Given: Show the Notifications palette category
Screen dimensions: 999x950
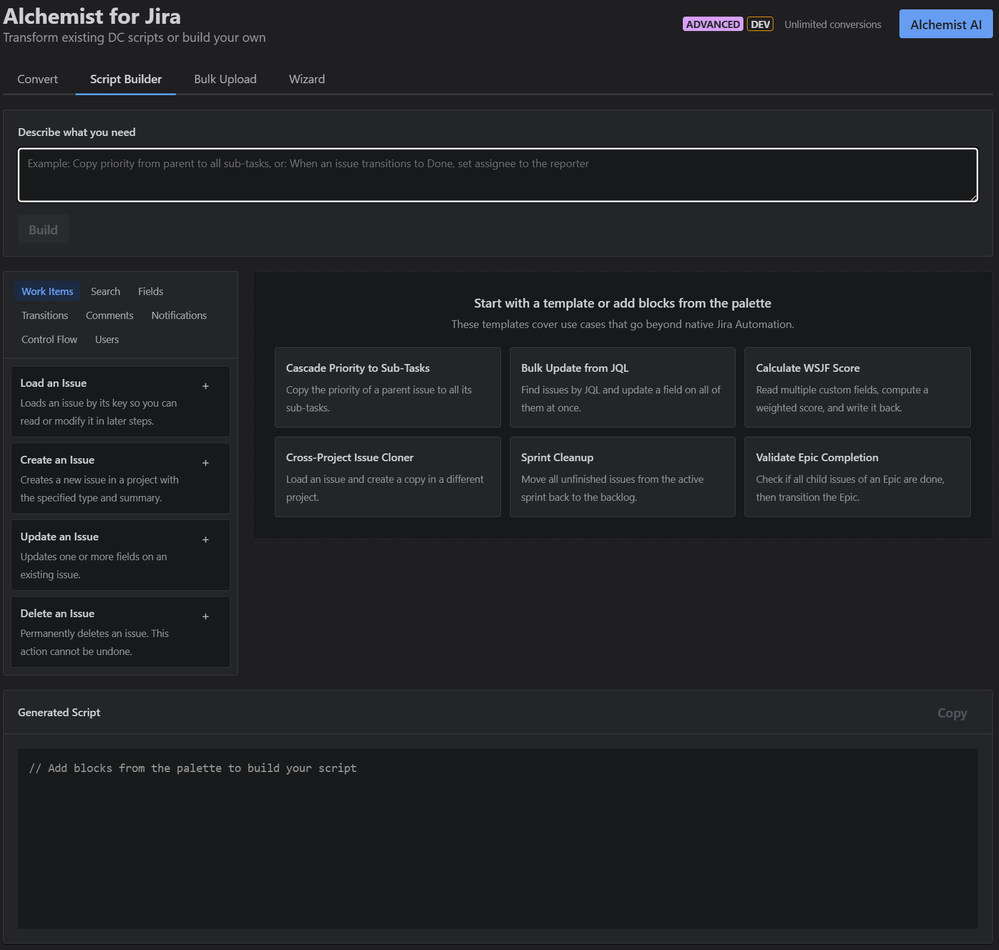Looking at the screenshot, I should (x=179, y=315).
